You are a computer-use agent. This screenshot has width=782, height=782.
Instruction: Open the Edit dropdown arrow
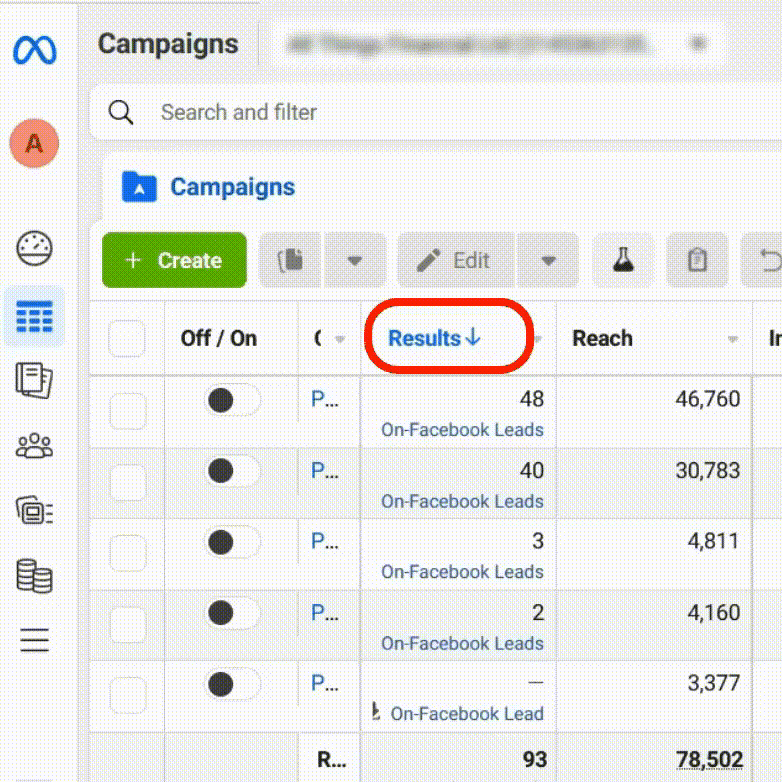tap(548, 260)
